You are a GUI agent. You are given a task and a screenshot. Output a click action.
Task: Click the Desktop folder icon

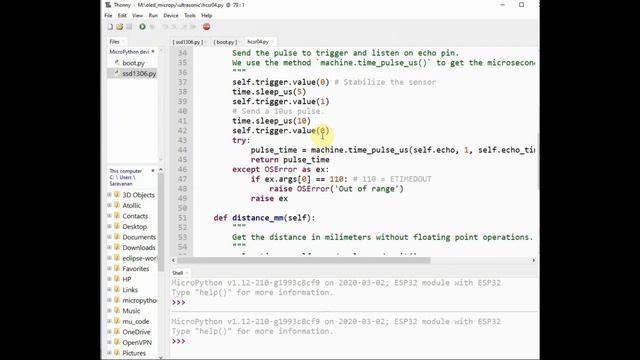pos(117,227)
